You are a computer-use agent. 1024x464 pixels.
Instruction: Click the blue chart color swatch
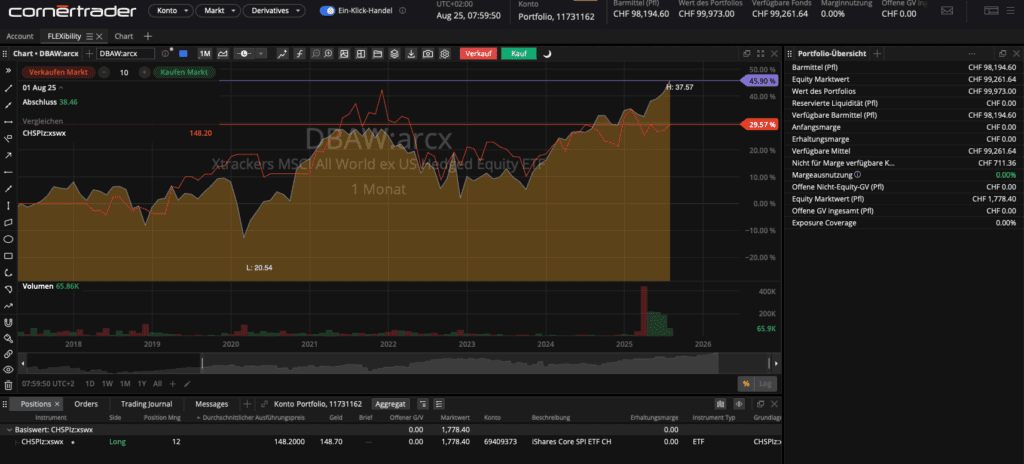183,54
